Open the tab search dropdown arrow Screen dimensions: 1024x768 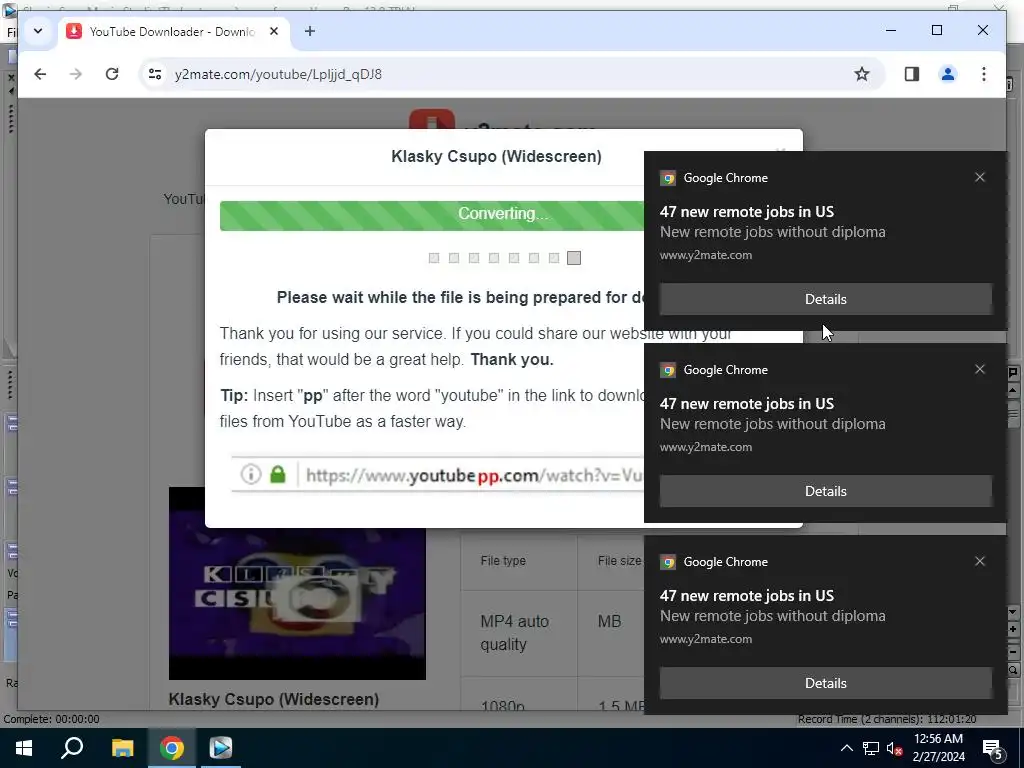tap(38, 31)
